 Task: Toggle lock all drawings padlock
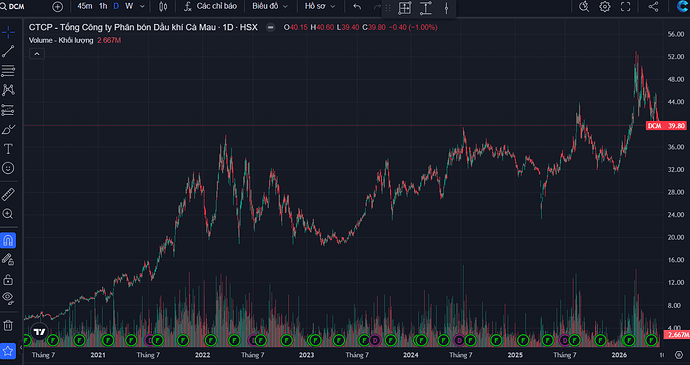8,279
